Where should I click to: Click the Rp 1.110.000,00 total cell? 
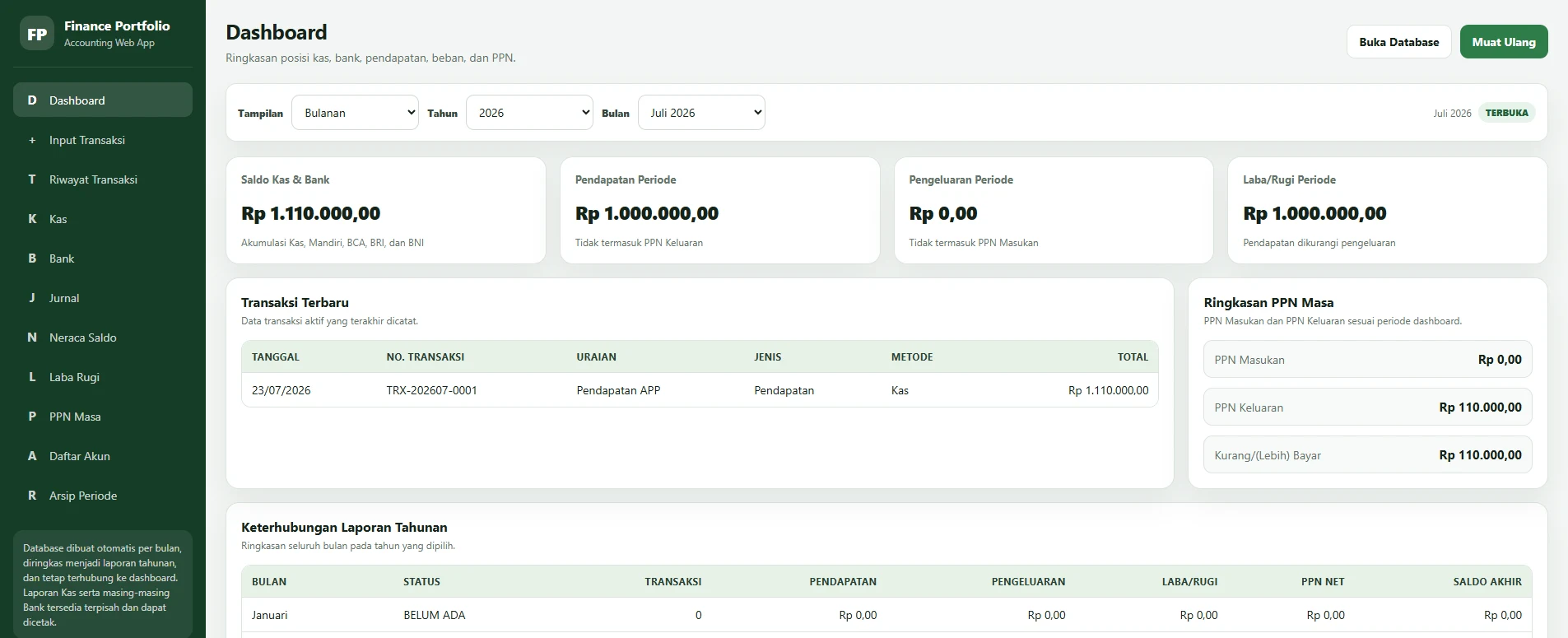pos(1109,390)
